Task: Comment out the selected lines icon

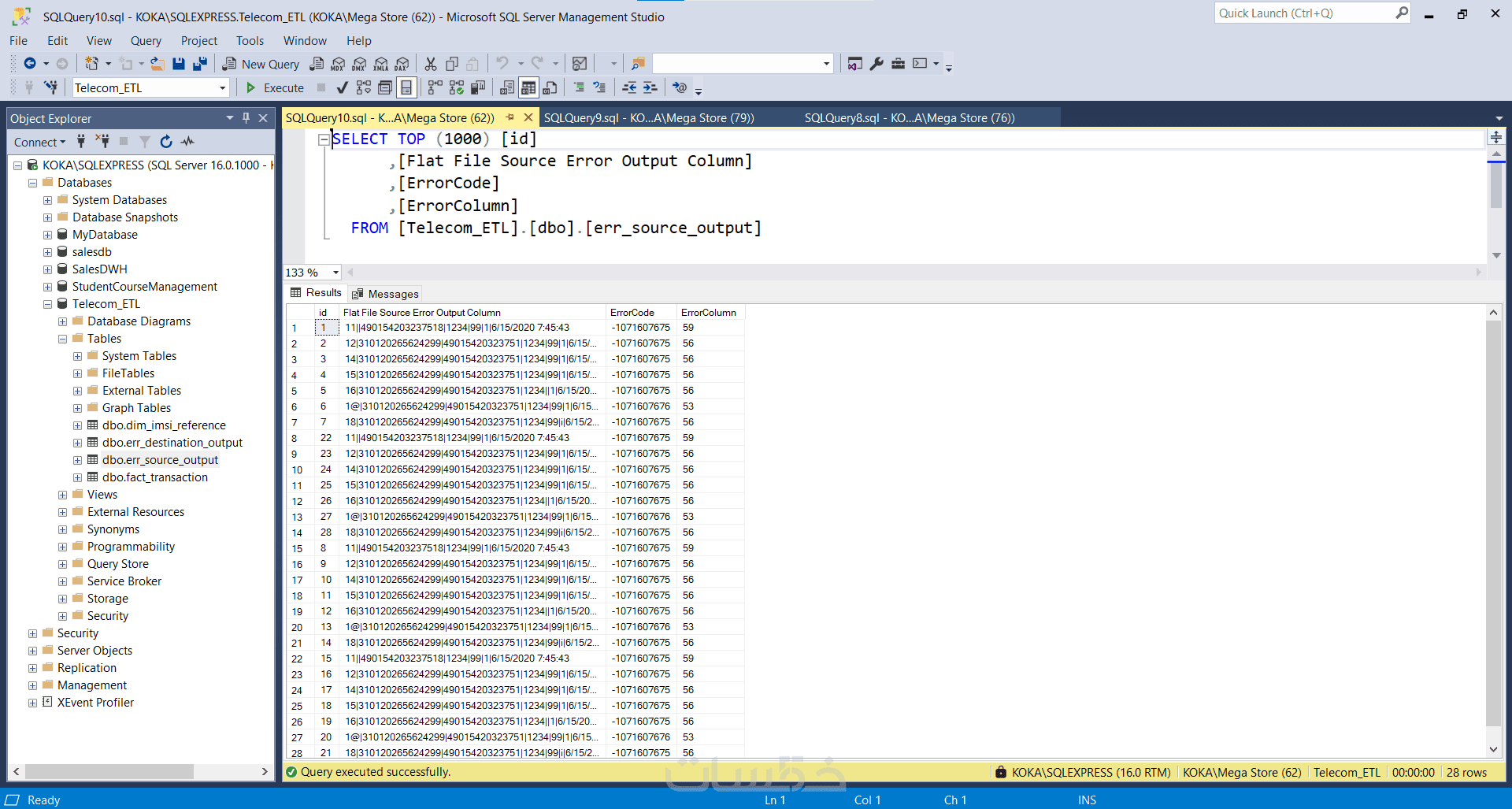Action: pos(579,87)
